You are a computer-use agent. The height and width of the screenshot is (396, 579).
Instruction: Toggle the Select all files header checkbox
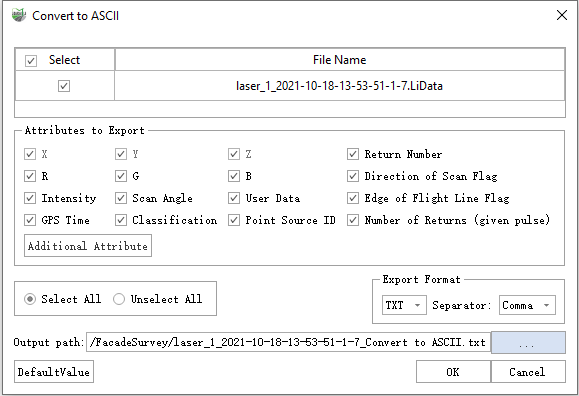click(31, 61)
